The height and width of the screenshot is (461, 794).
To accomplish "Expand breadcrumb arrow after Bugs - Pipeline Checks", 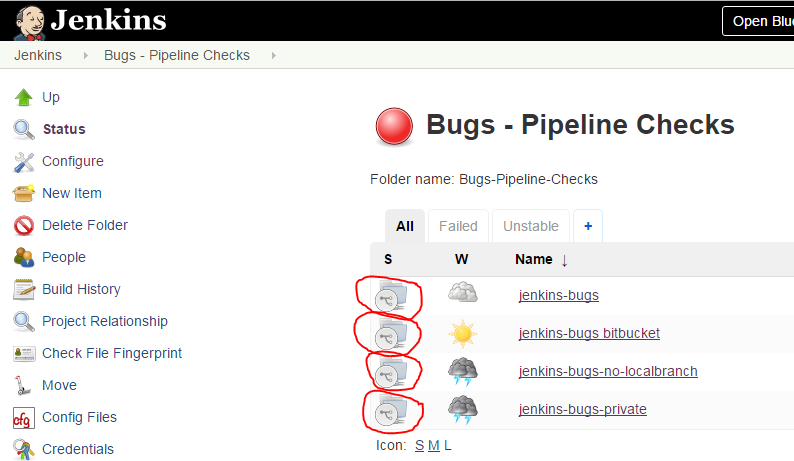I will tap(273, 55).
